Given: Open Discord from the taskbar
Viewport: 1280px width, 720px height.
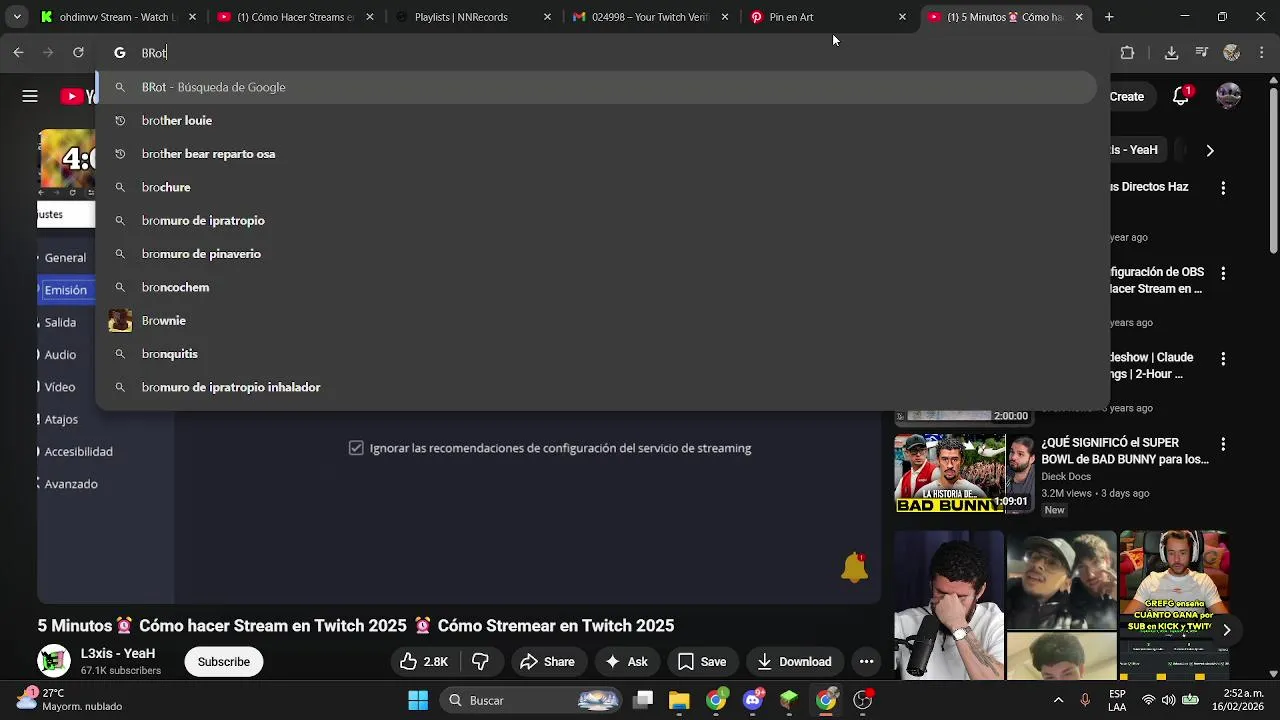Looking at the screenshot, I should point(753,700).
